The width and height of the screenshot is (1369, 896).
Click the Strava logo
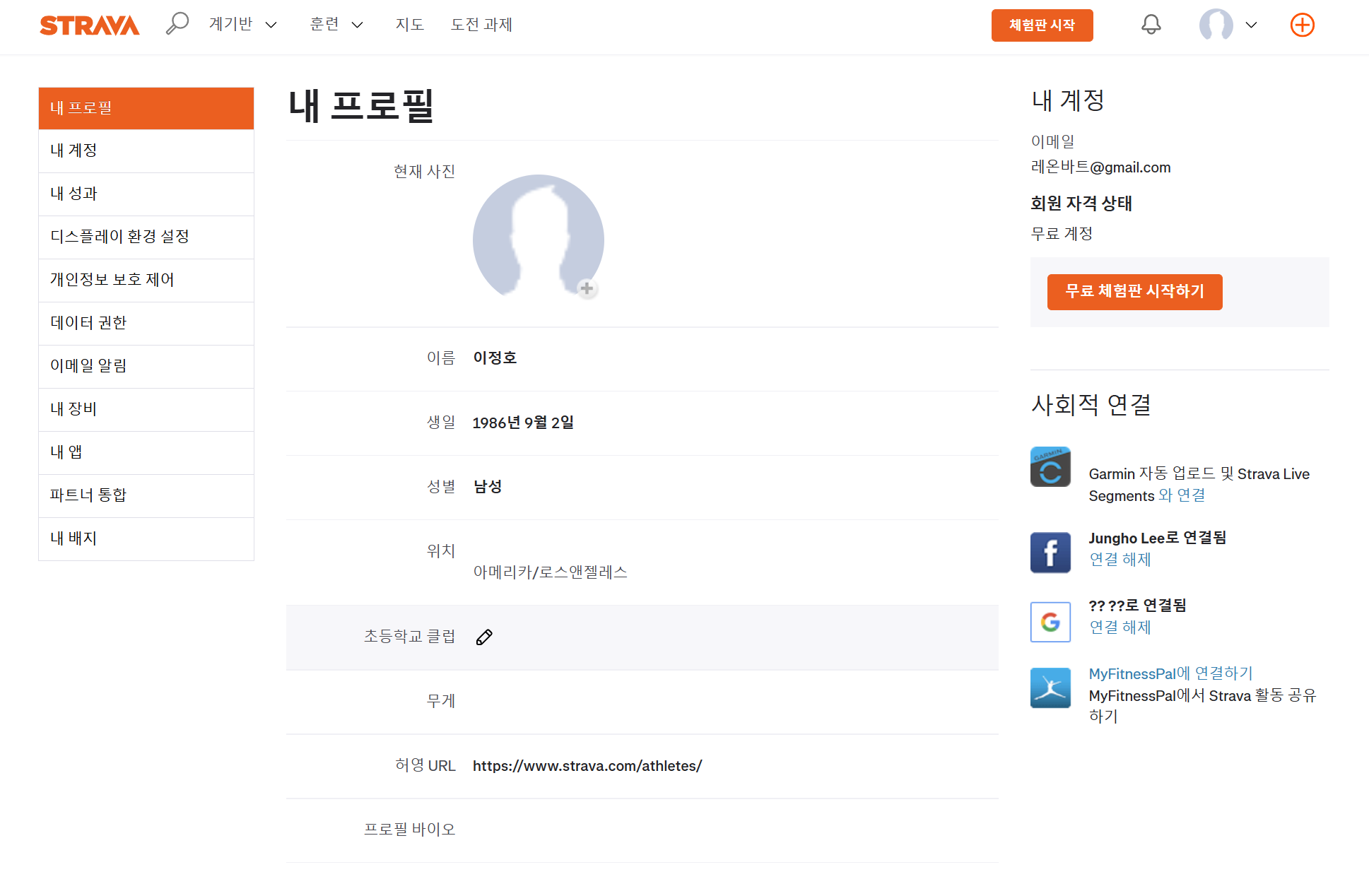pyautogui.click(x=90, y=25)
